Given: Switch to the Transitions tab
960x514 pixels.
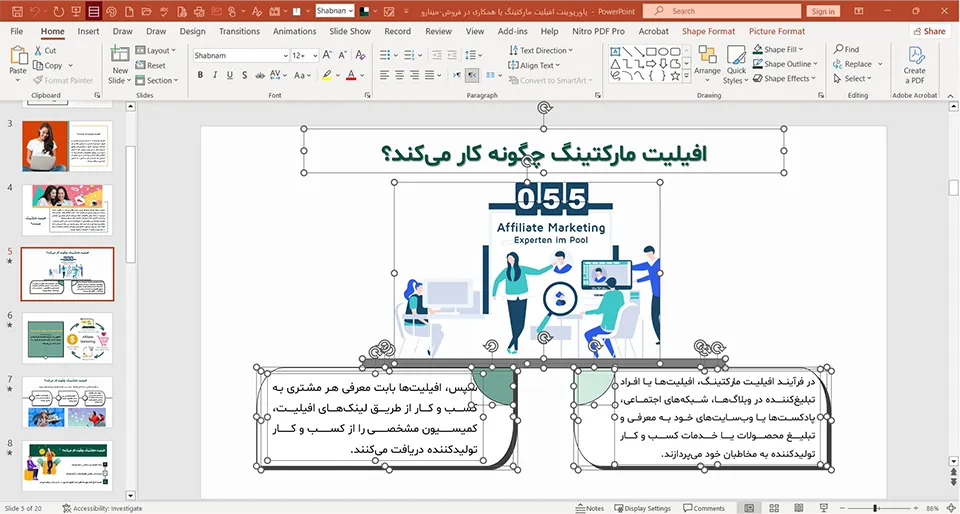Looking at the screenshot, I should (x=239, y=31).
